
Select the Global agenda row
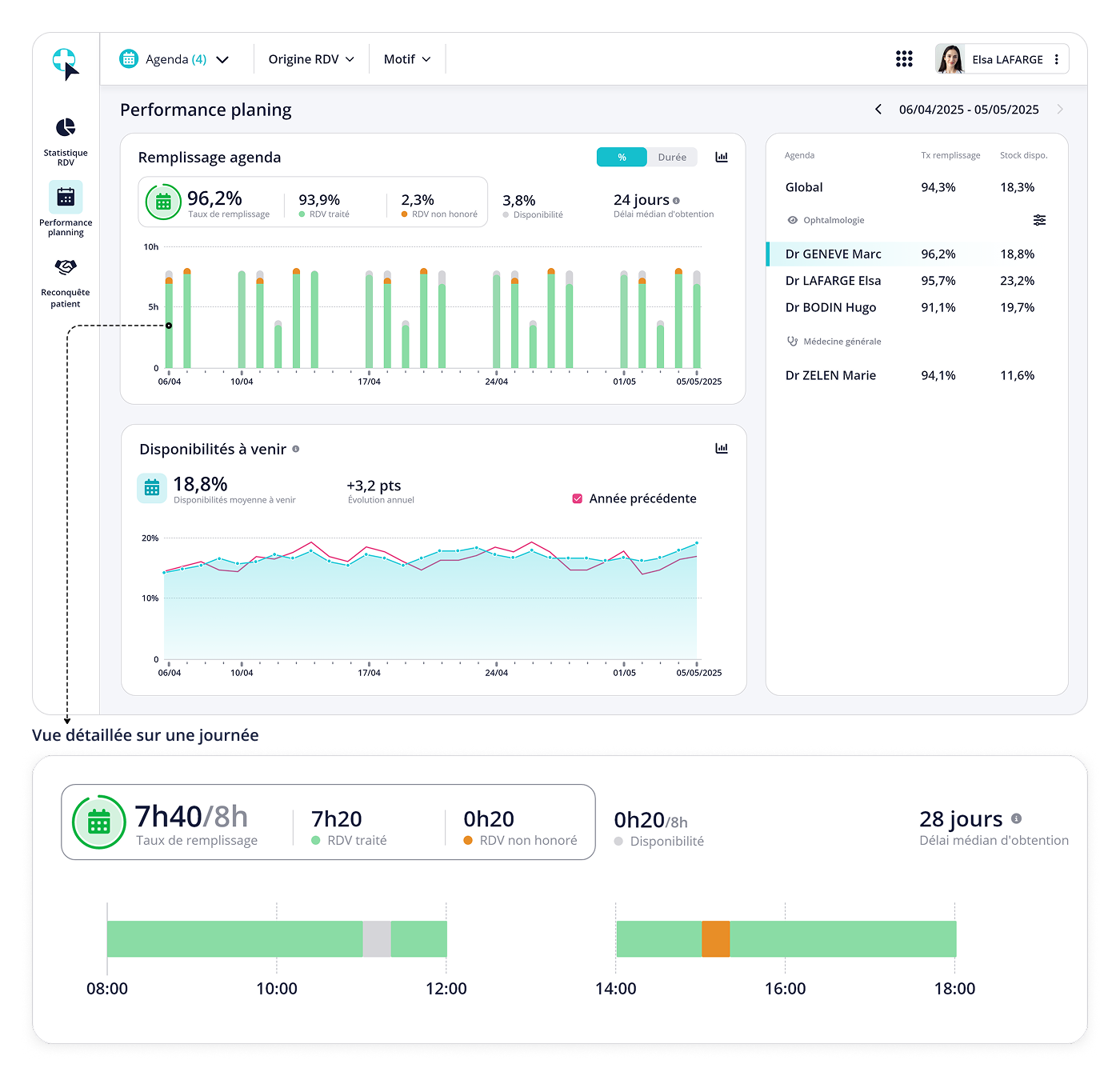(917, 187)
